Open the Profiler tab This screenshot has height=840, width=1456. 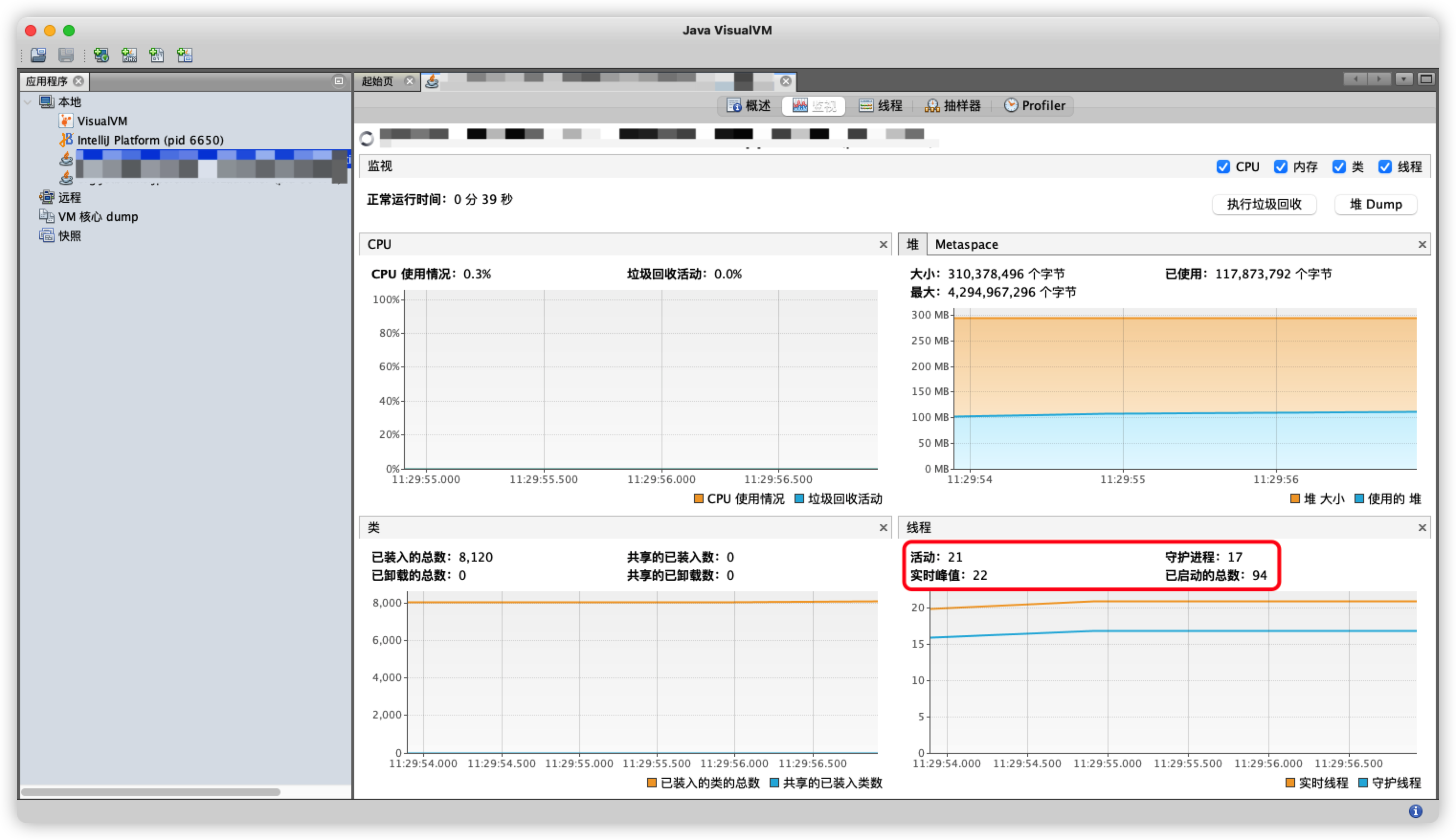tap(1035, 106)
